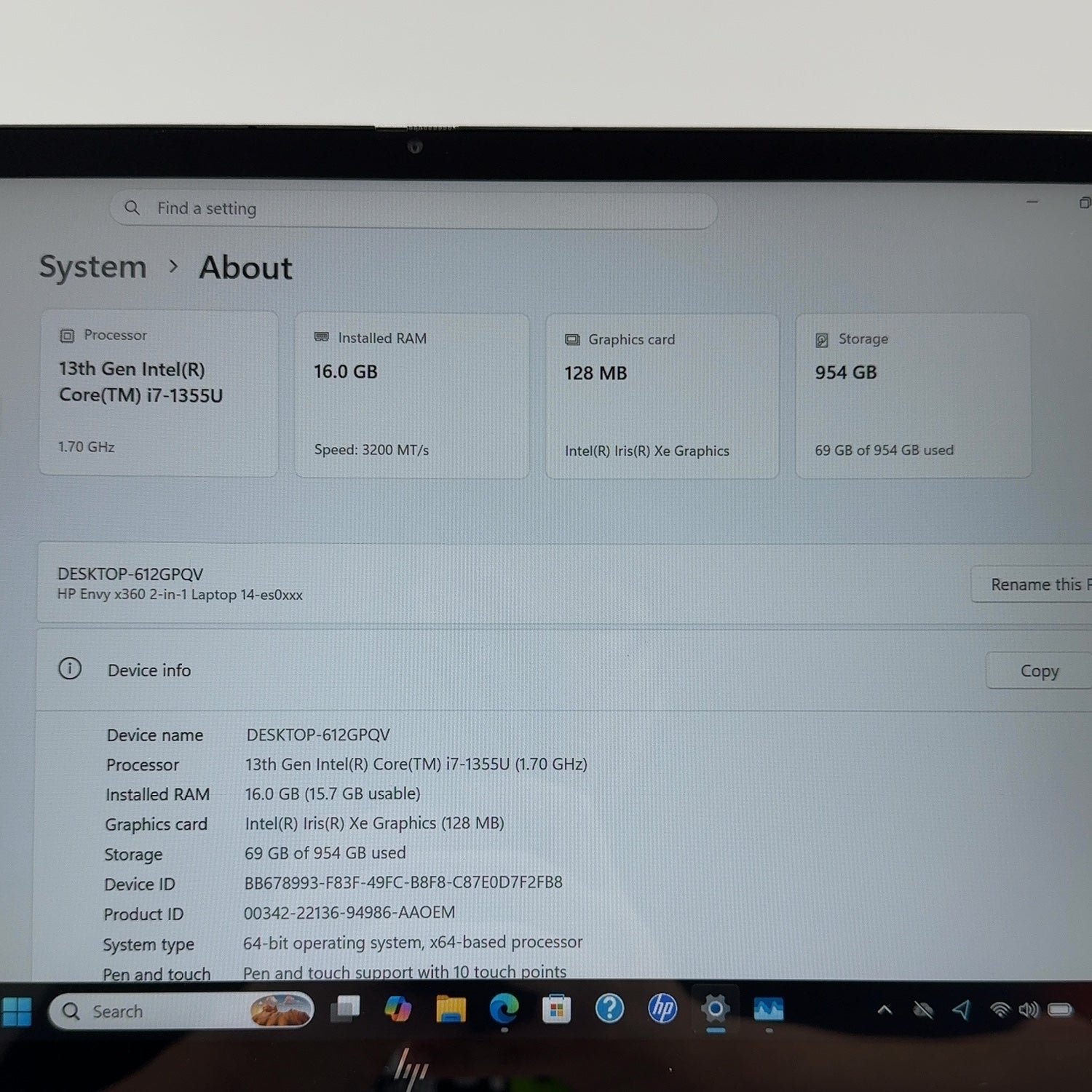Open the blue chart app in the taskbar

tap(769, 1009)
